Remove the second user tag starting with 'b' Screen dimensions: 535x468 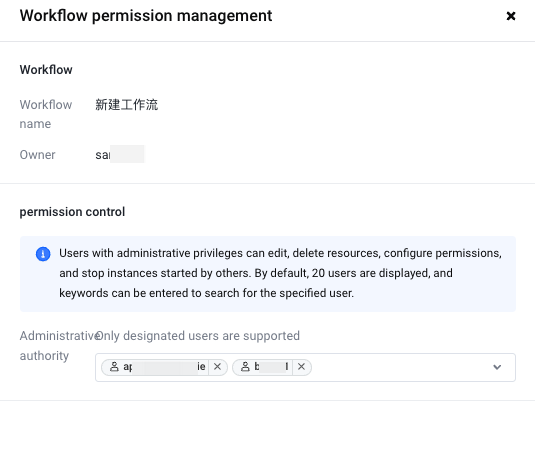tap(301, 367)
